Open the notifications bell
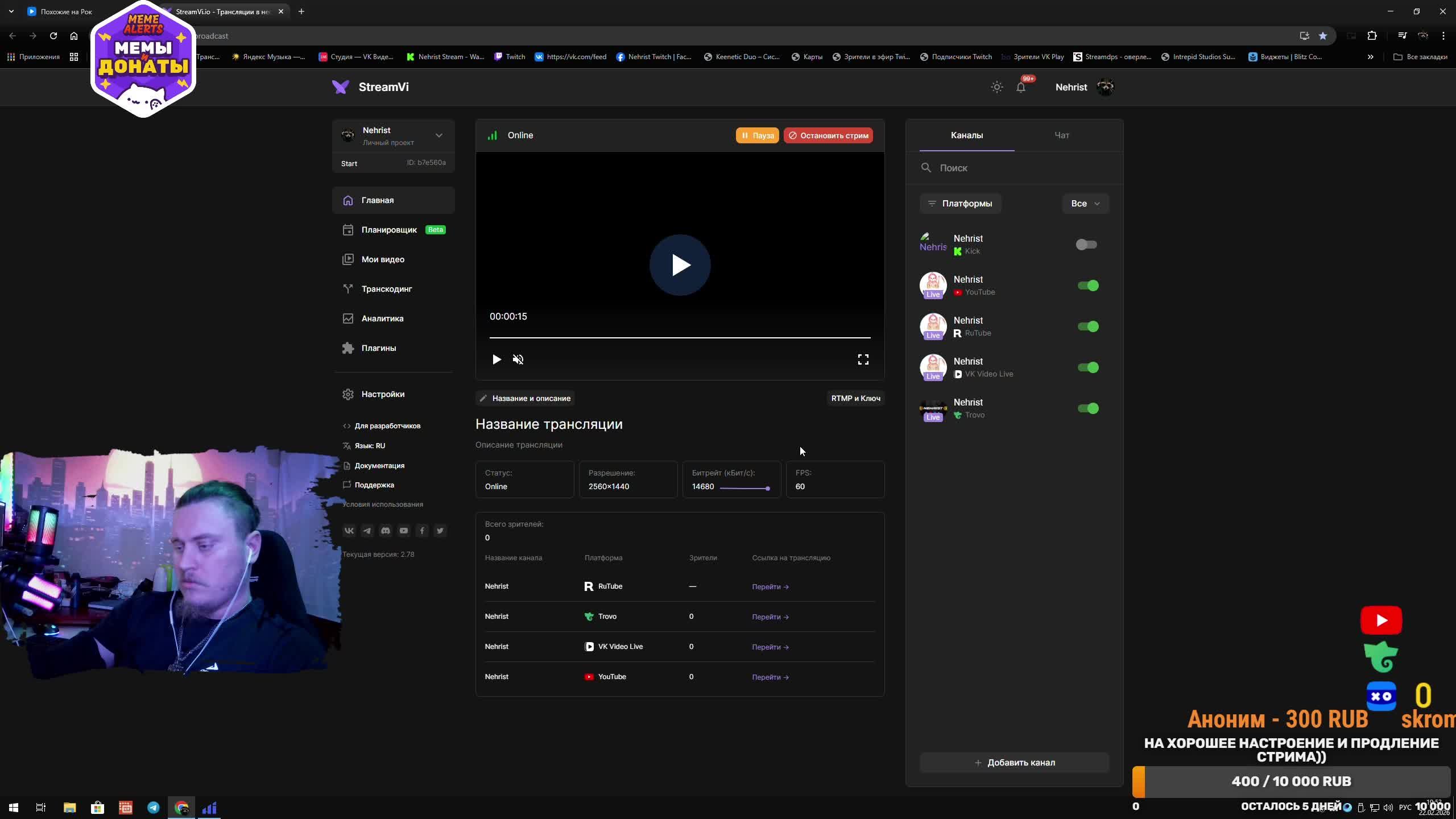 point(1021,87)
